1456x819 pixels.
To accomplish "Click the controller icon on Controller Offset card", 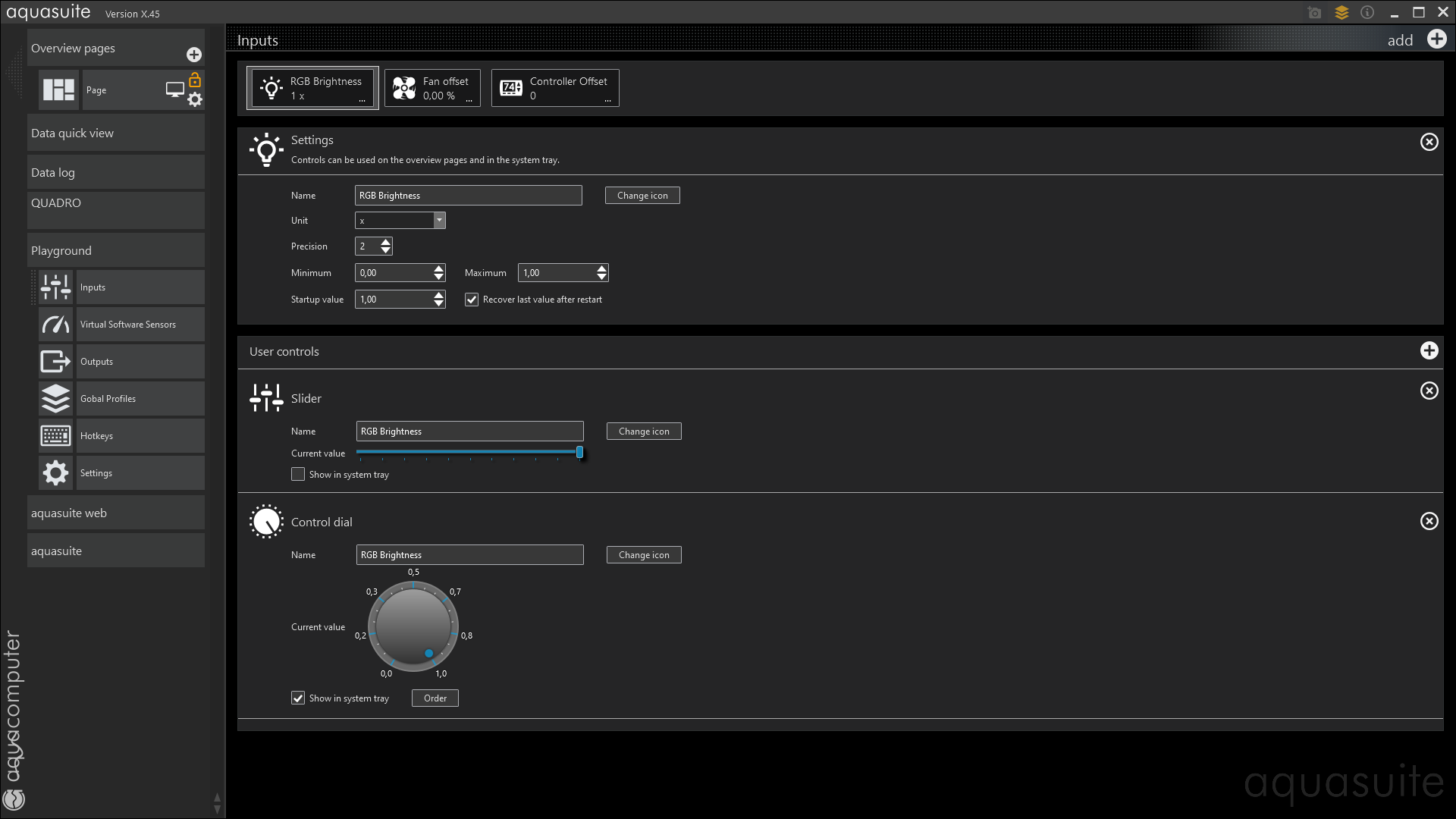I will tap(511, 89).
